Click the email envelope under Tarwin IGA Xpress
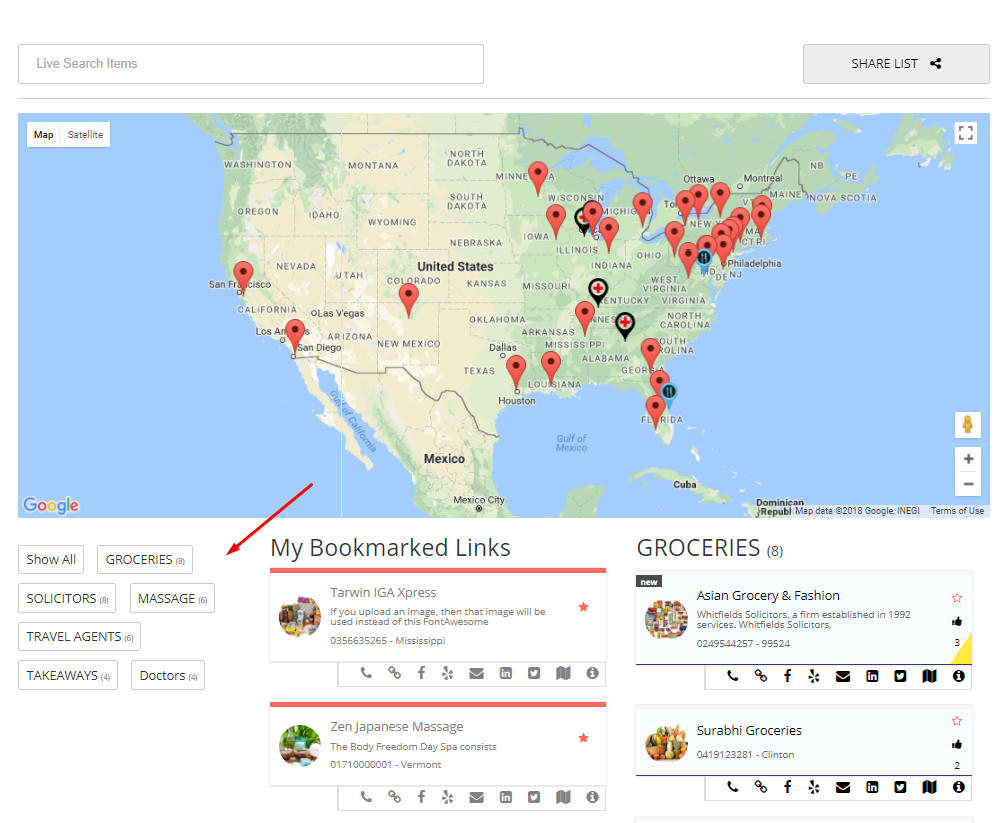 477,673
